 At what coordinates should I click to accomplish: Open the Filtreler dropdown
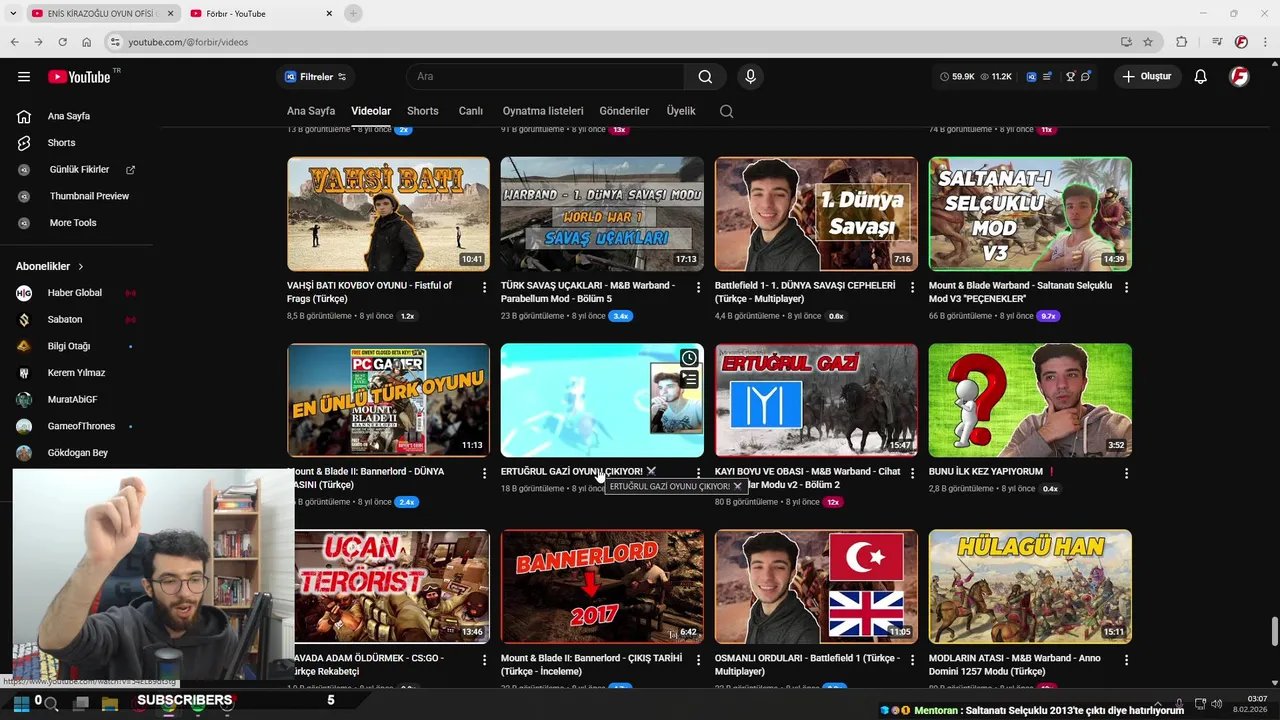click(316, 77)
